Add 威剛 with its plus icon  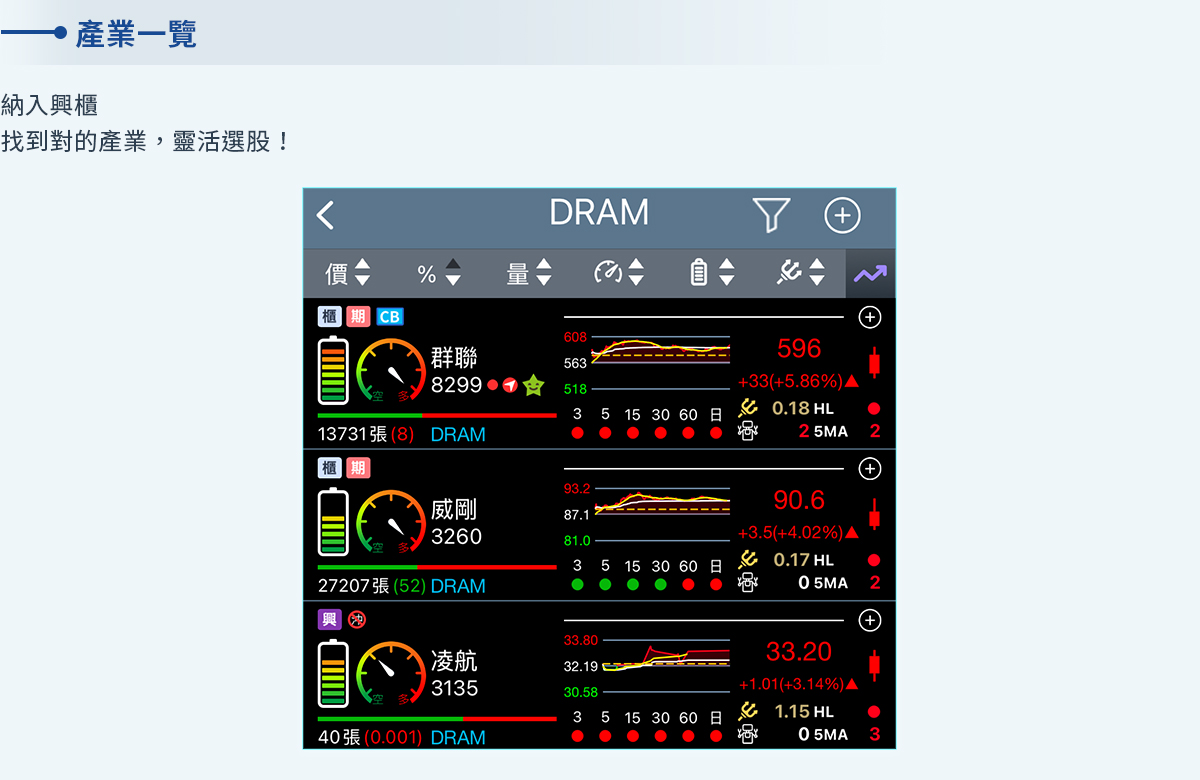click(870, 468)
